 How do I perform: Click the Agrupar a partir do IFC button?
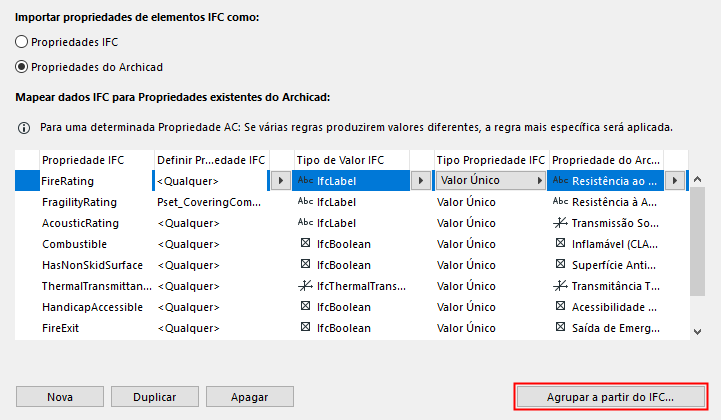(x=611, y=397)
